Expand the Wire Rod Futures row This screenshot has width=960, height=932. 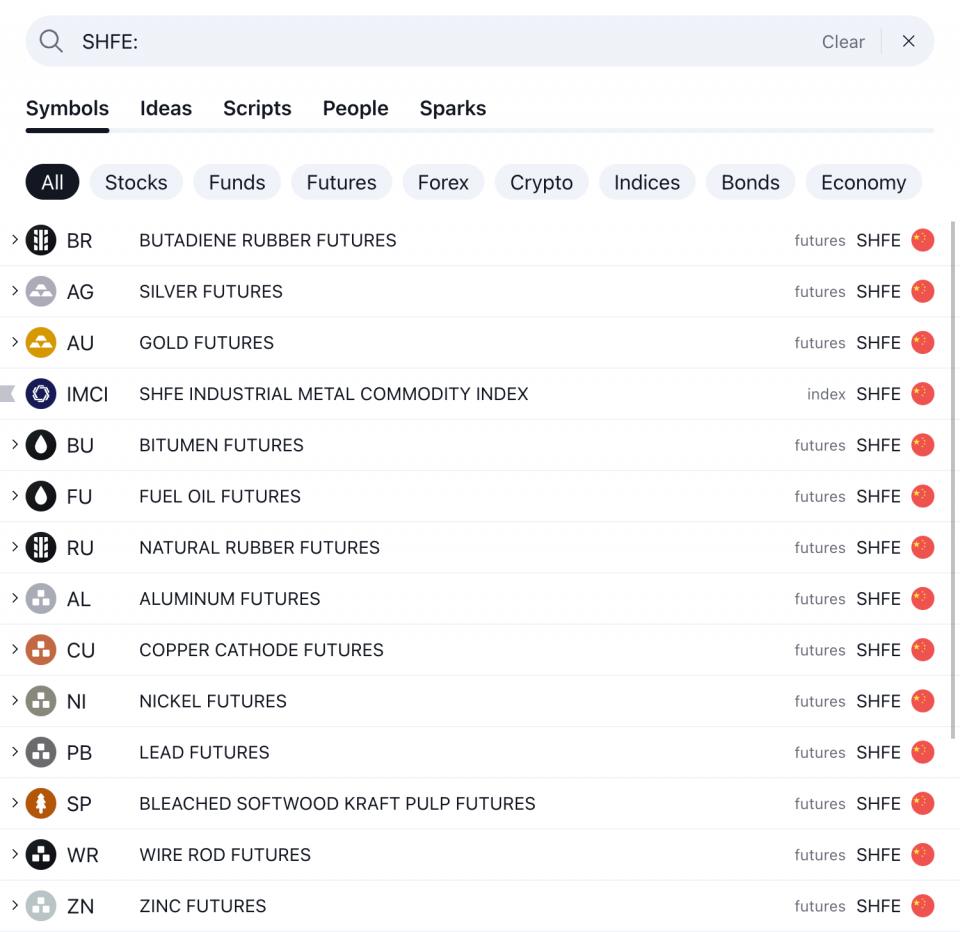[14, 854]
